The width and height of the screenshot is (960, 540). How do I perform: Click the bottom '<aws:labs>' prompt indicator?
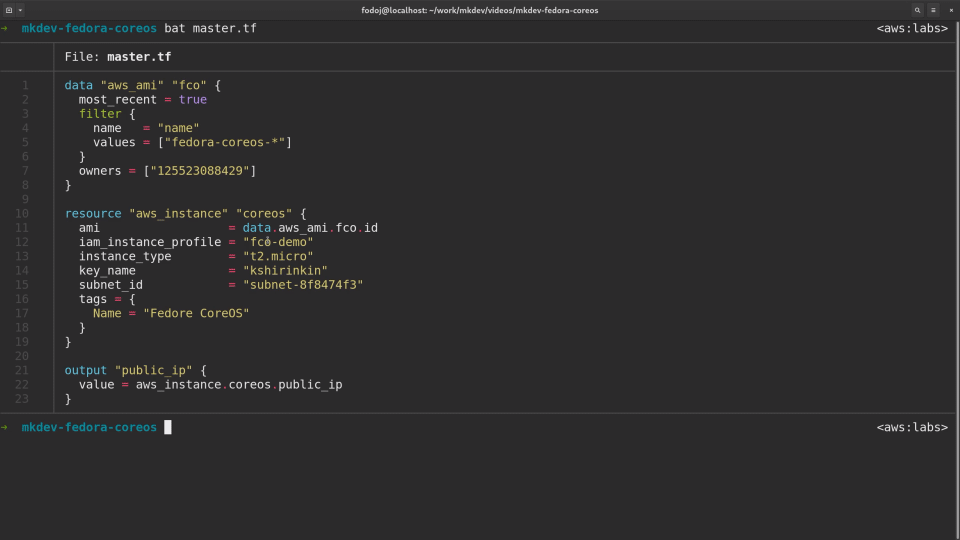912,427
